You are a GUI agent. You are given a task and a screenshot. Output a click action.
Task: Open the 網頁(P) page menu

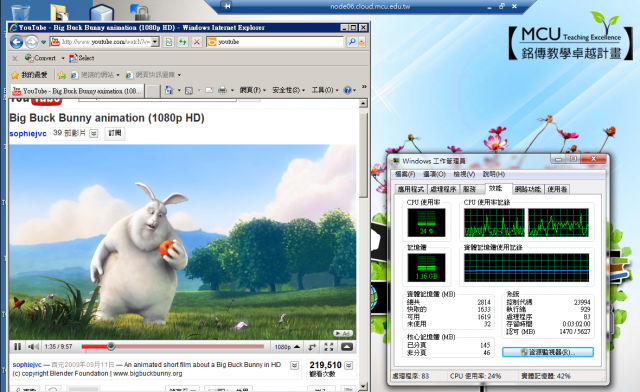252,90
